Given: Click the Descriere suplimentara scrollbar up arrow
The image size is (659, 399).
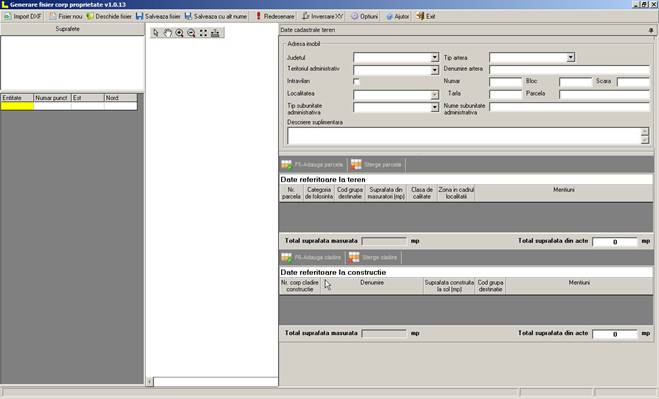Looking at the screenshot, I should click(x=645, y=132).
